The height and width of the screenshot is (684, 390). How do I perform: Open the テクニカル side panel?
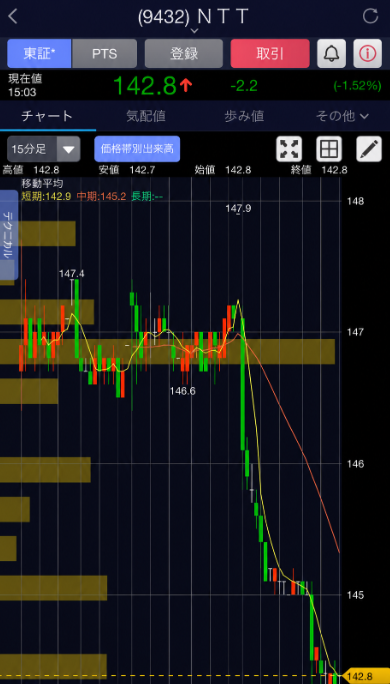(9, 235)
